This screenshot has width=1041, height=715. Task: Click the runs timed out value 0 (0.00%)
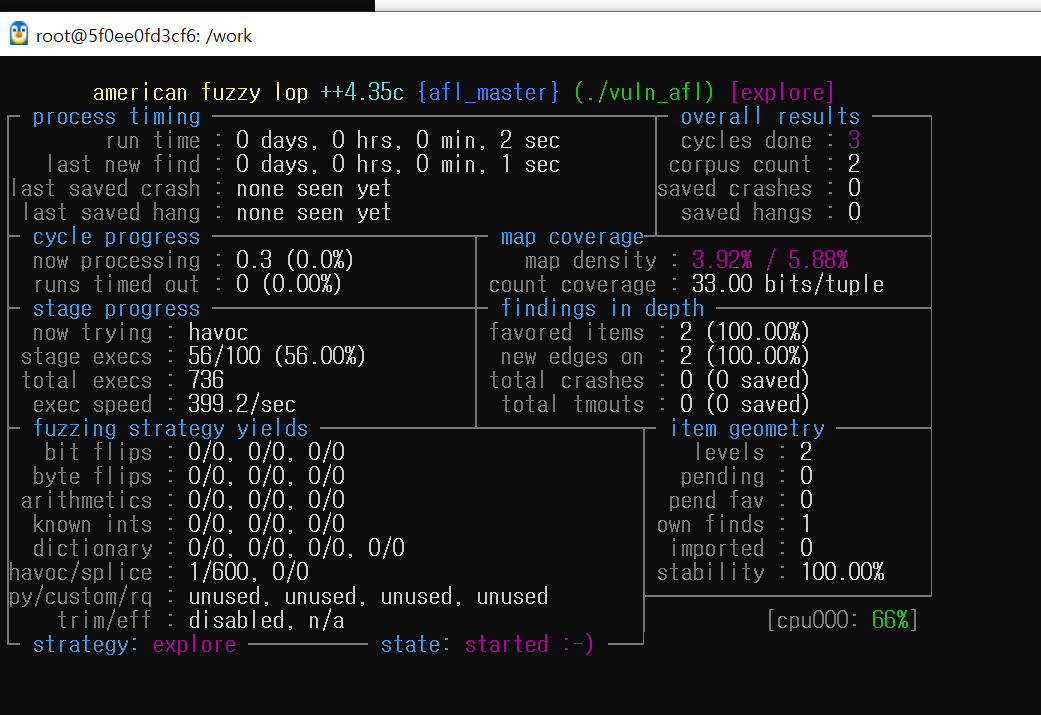pos(289,284)
